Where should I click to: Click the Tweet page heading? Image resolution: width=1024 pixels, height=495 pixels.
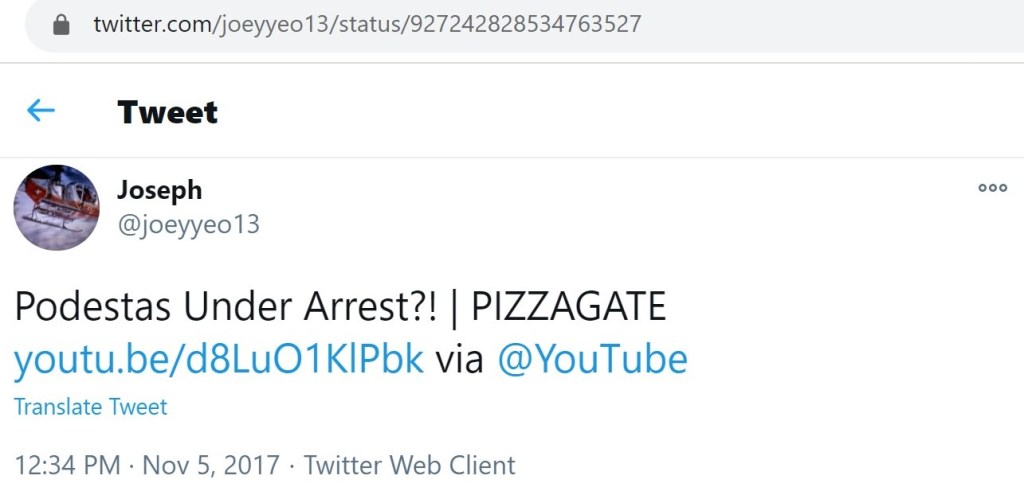167,111
